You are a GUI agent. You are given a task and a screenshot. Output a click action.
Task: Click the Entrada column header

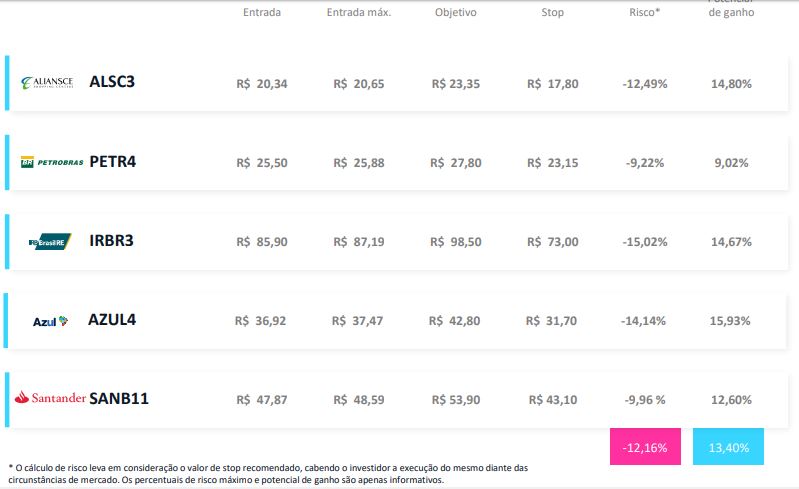262,12
